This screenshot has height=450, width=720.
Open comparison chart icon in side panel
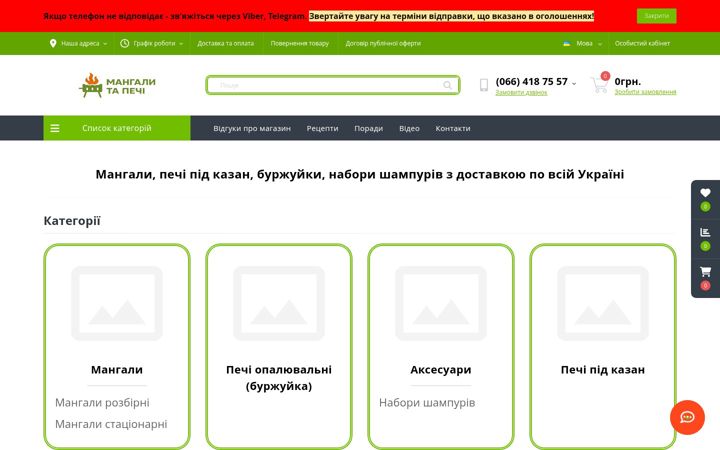point(705,232)
